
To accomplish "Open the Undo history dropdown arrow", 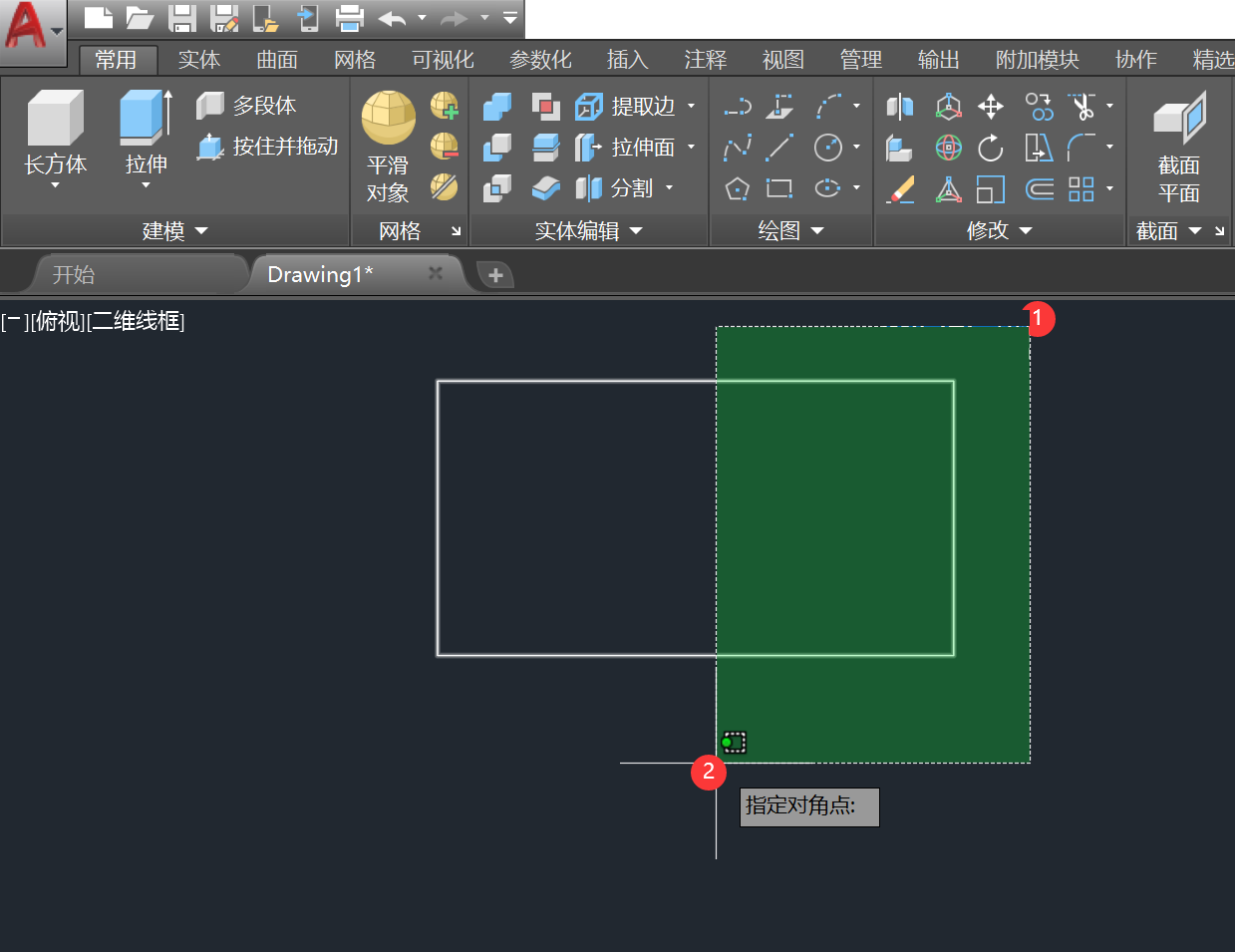I will [x=422, y=17].
